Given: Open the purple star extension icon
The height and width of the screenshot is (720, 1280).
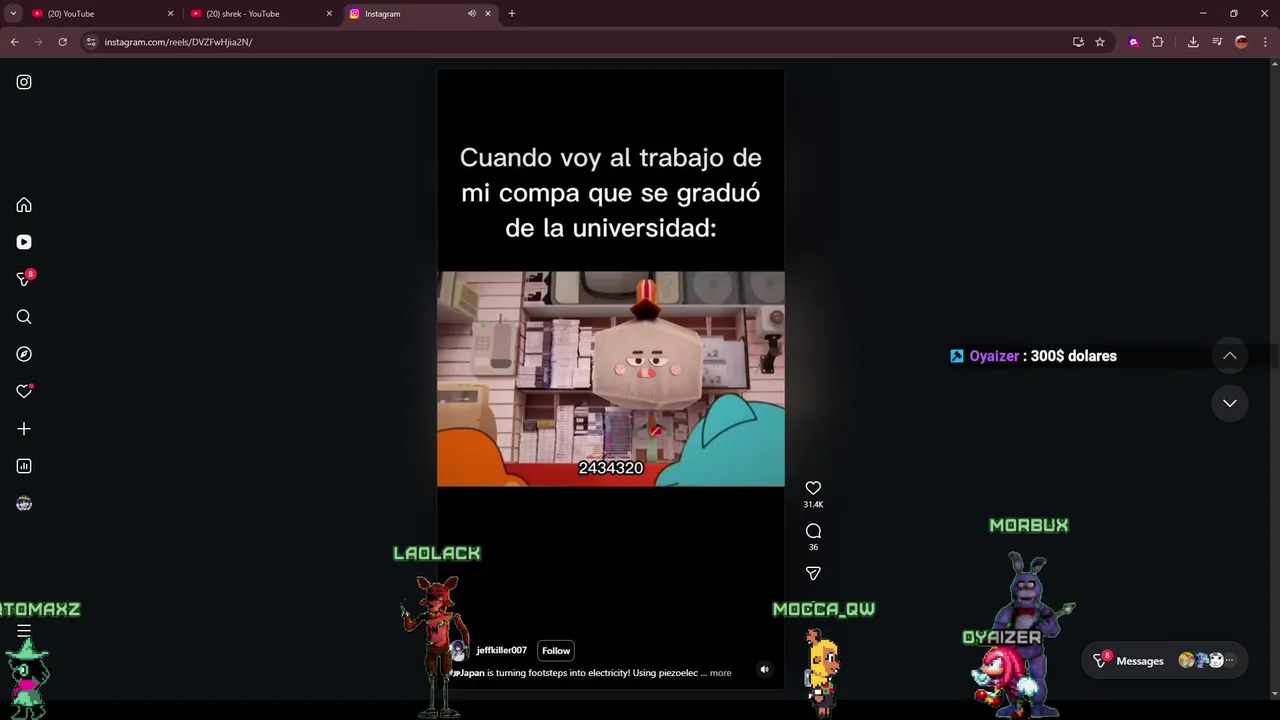Looking at the screenshot, I should tap(1133, 42).
